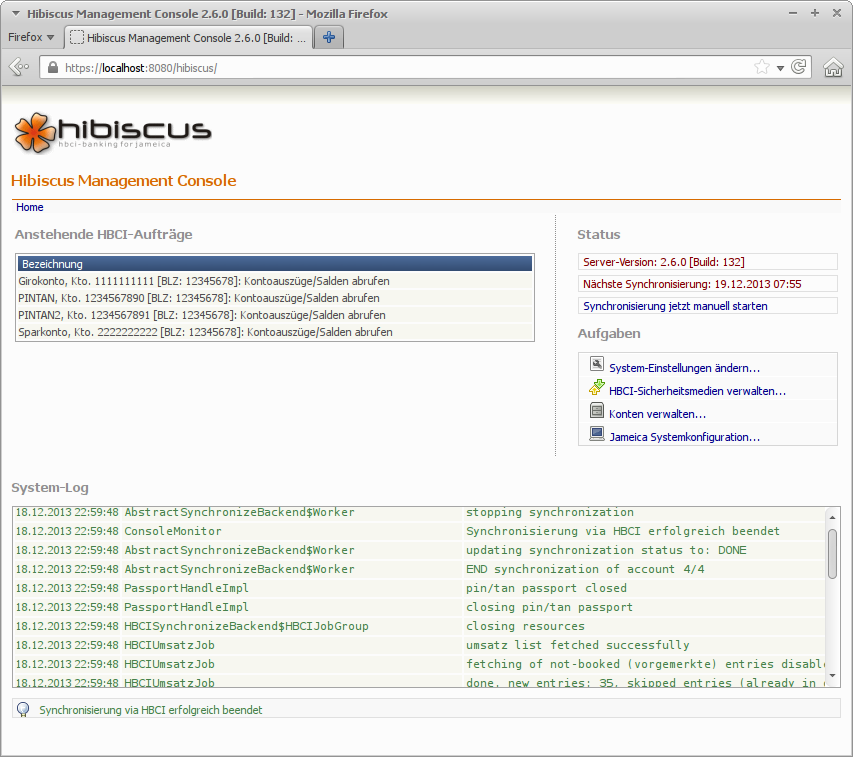Click the System-Log scroll down arrow

click(x=832, y=676)
